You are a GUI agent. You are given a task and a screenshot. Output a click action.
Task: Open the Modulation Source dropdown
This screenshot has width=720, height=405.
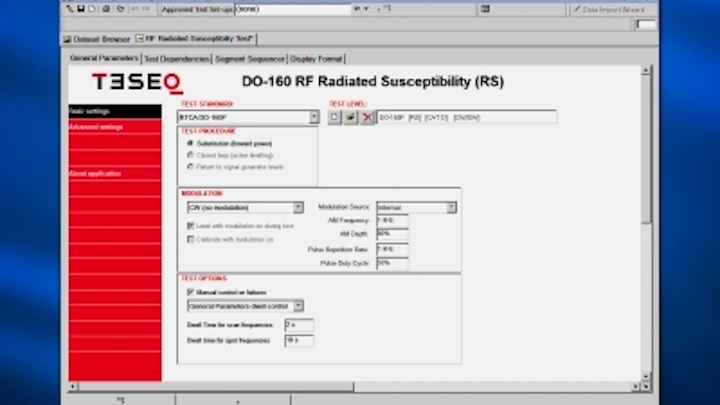tap(451, 208)
